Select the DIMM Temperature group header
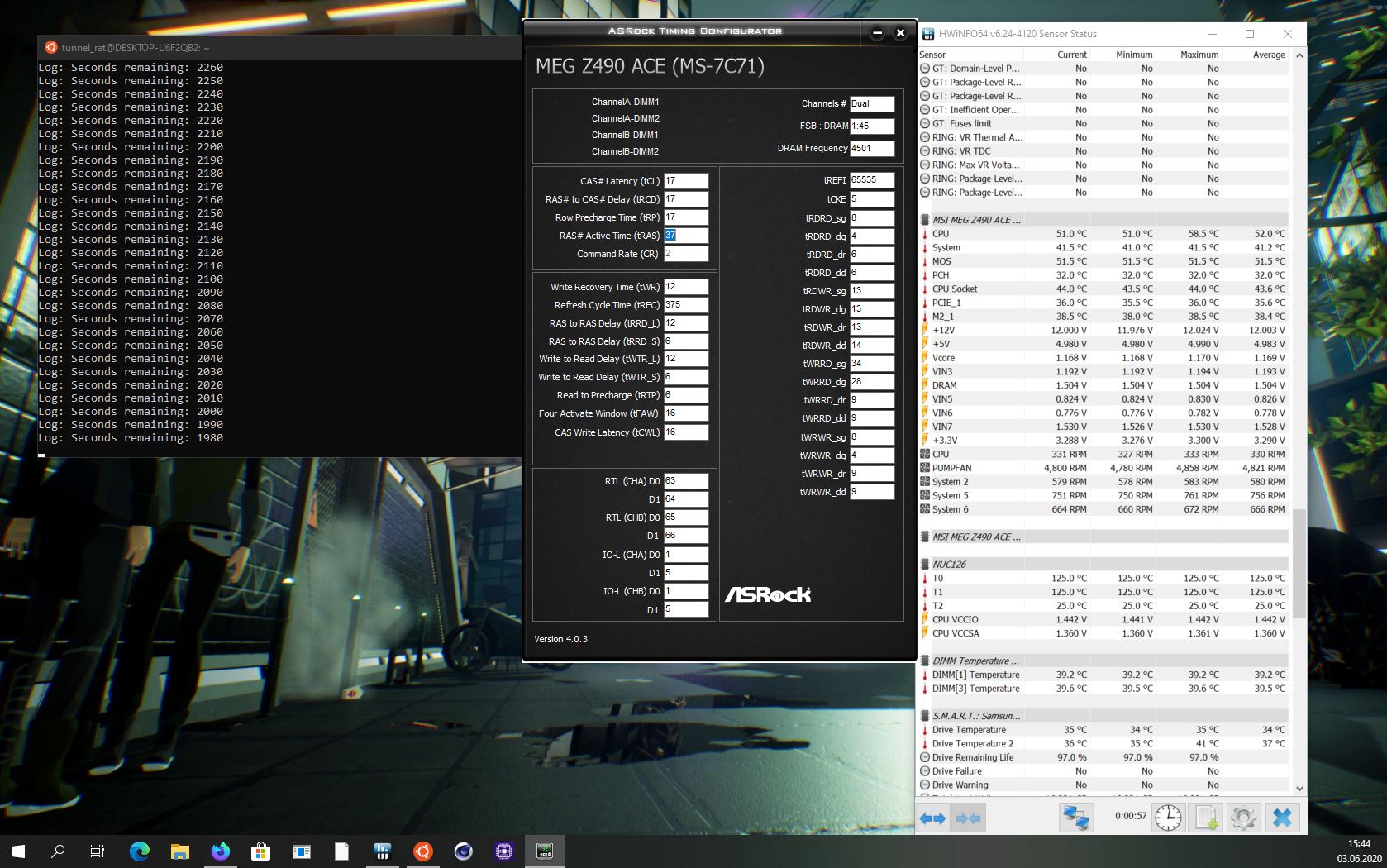This screenshot has height=868, width=1387. tap(1103, 661)
